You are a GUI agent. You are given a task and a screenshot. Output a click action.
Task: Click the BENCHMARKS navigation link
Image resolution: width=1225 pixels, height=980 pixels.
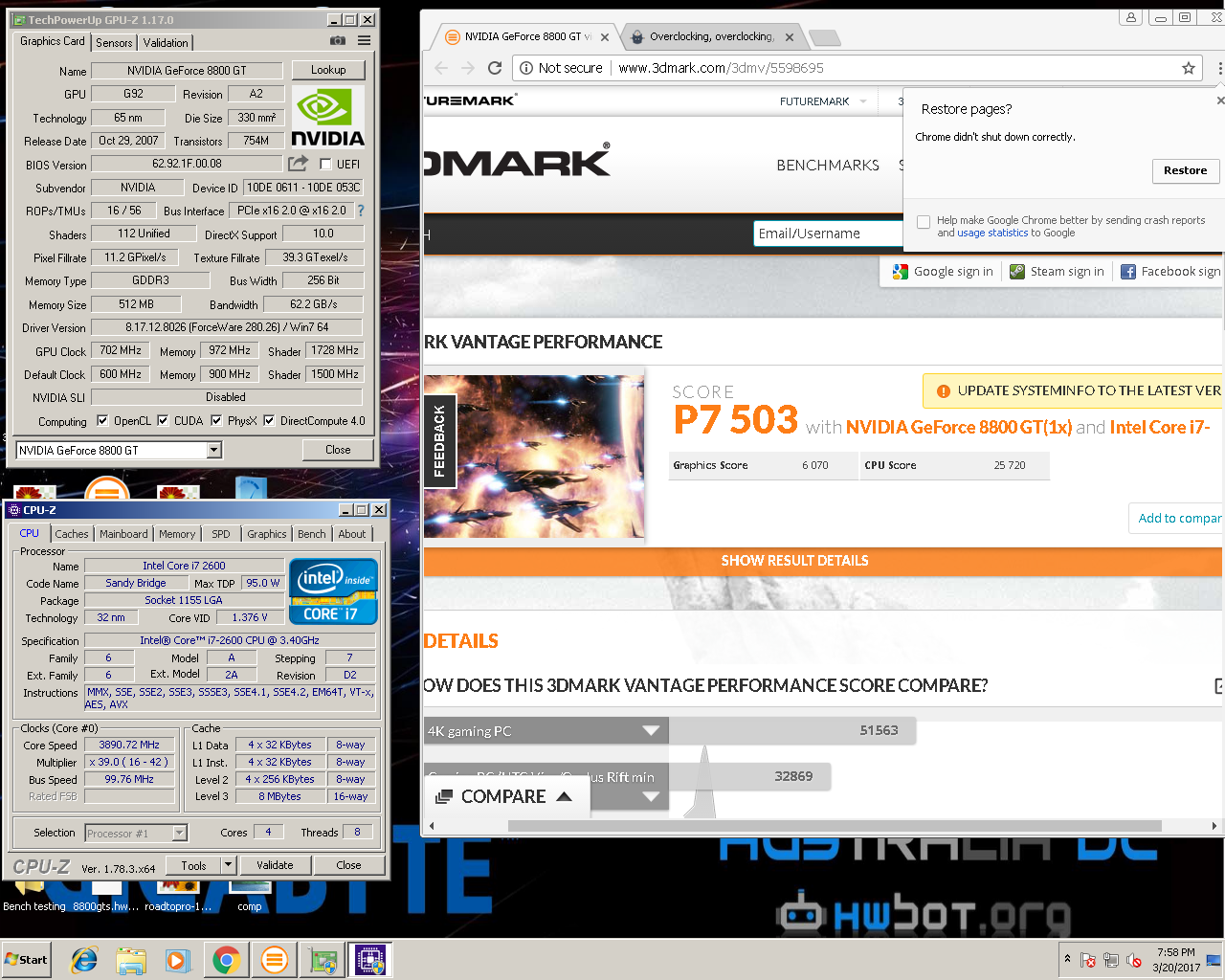828,166
